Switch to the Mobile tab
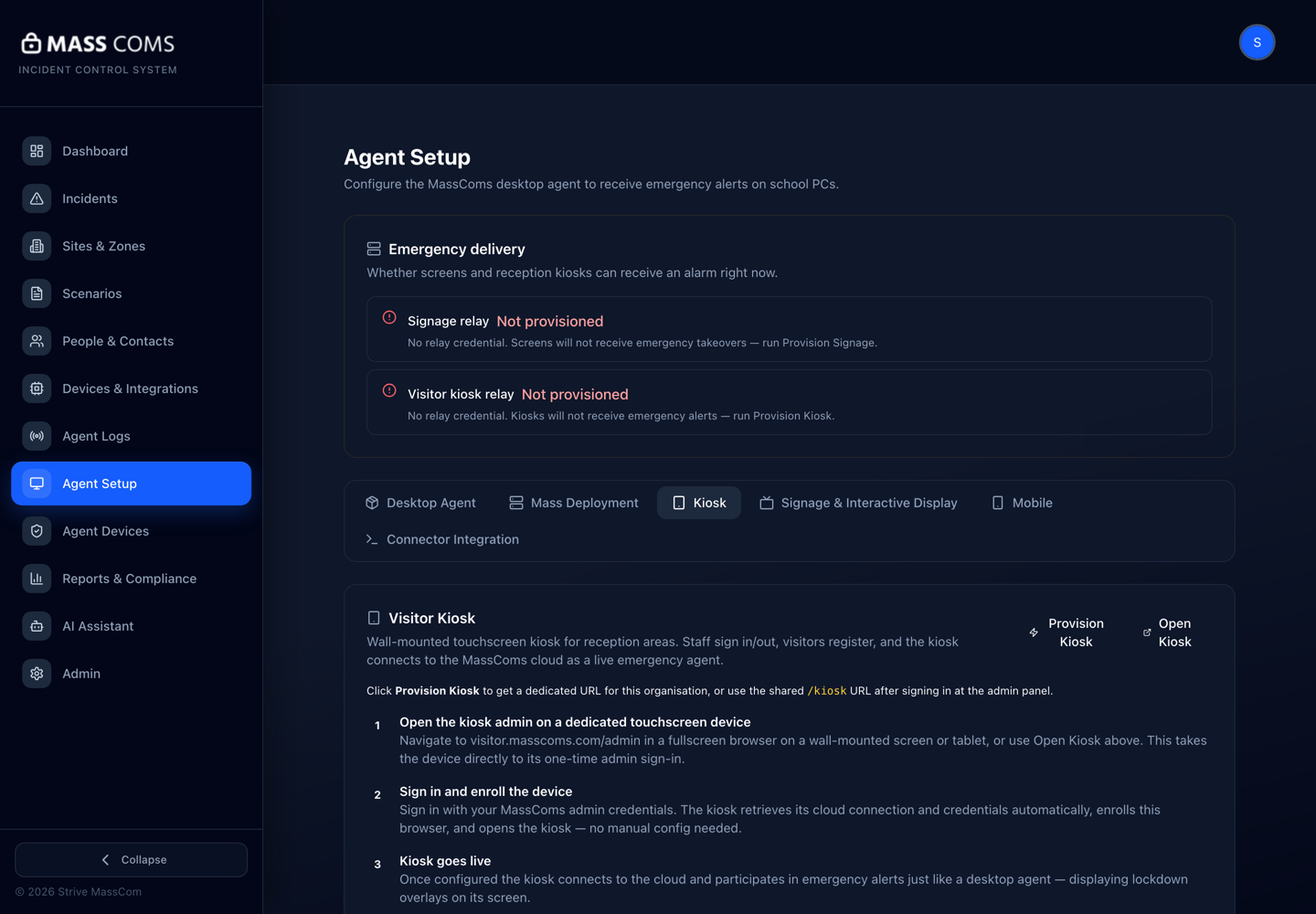 [x=1022, y=503]
